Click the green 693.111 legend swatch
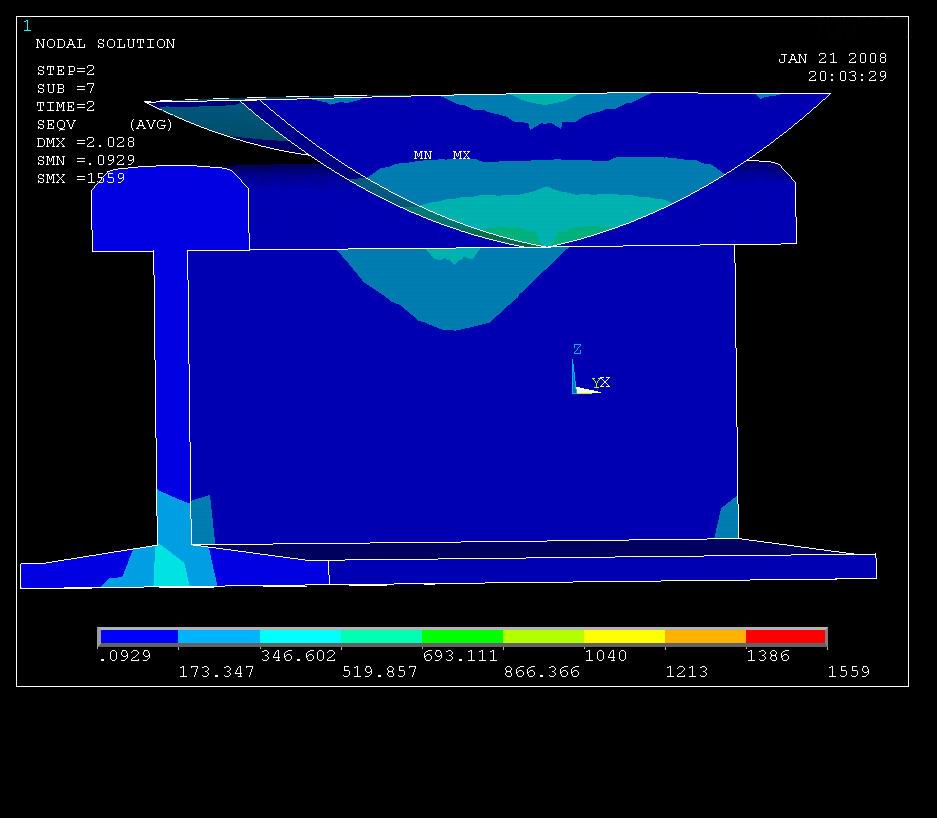The width and height of the screenshot is (937, 818). pyautogui.click(x=463, y=636)
